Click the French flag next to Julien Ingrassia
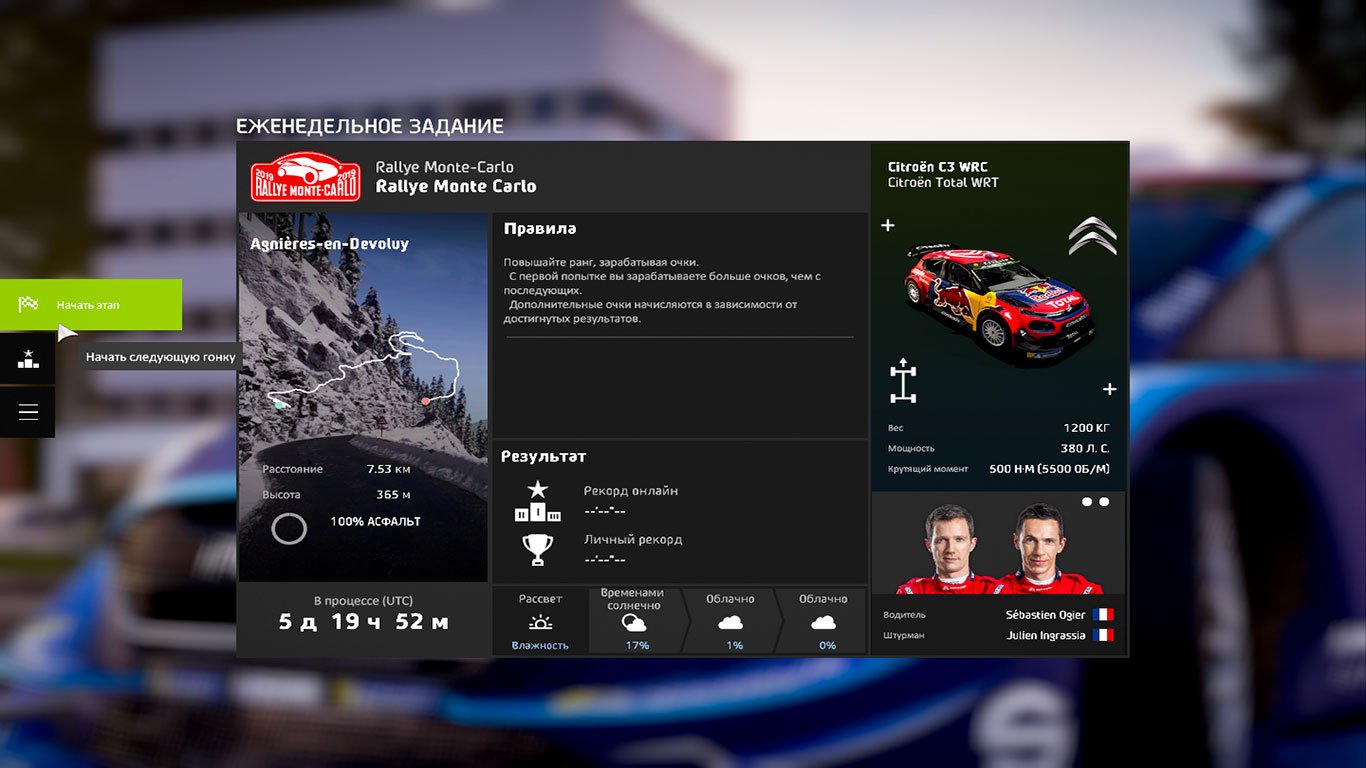 [x=1103, y=635]
